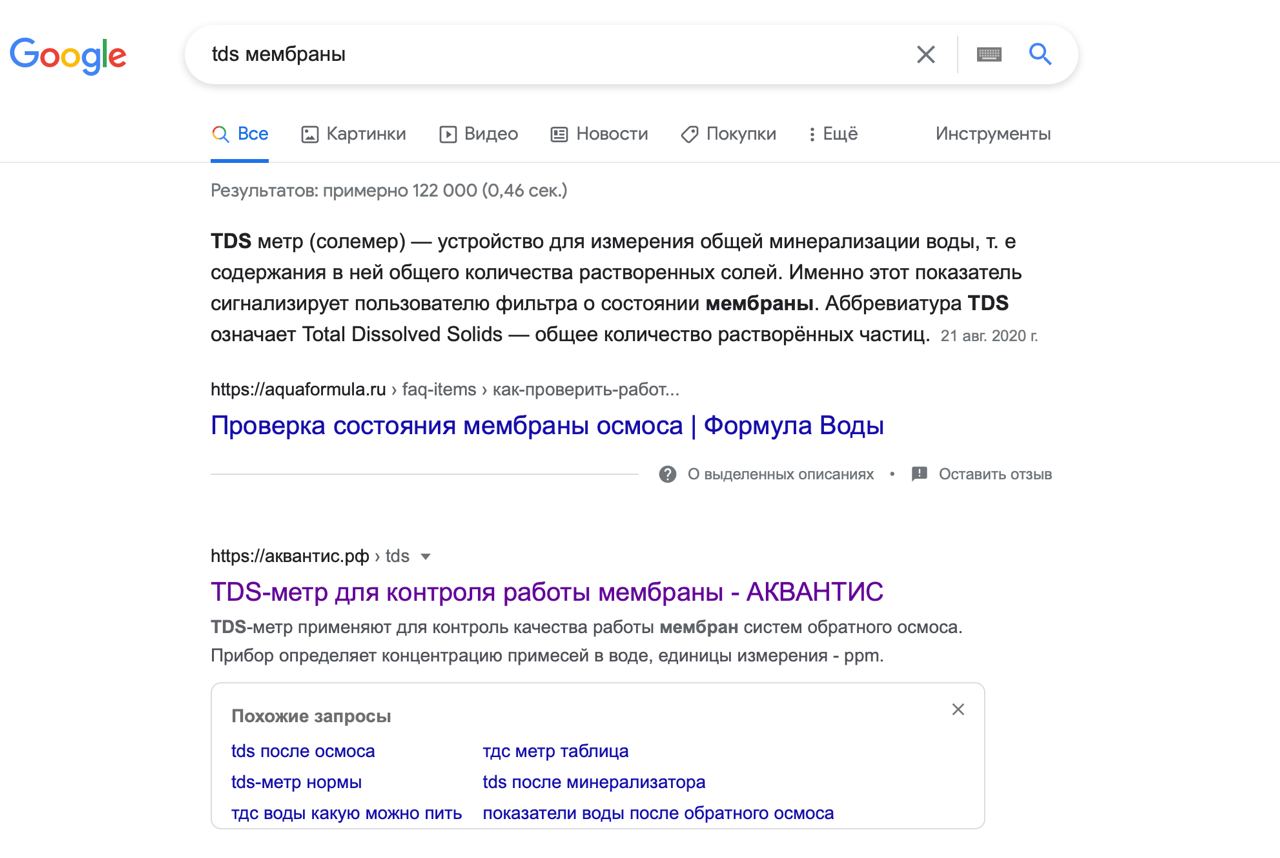
Task: Clear the search query with X
Action: [x=926, y=54]
